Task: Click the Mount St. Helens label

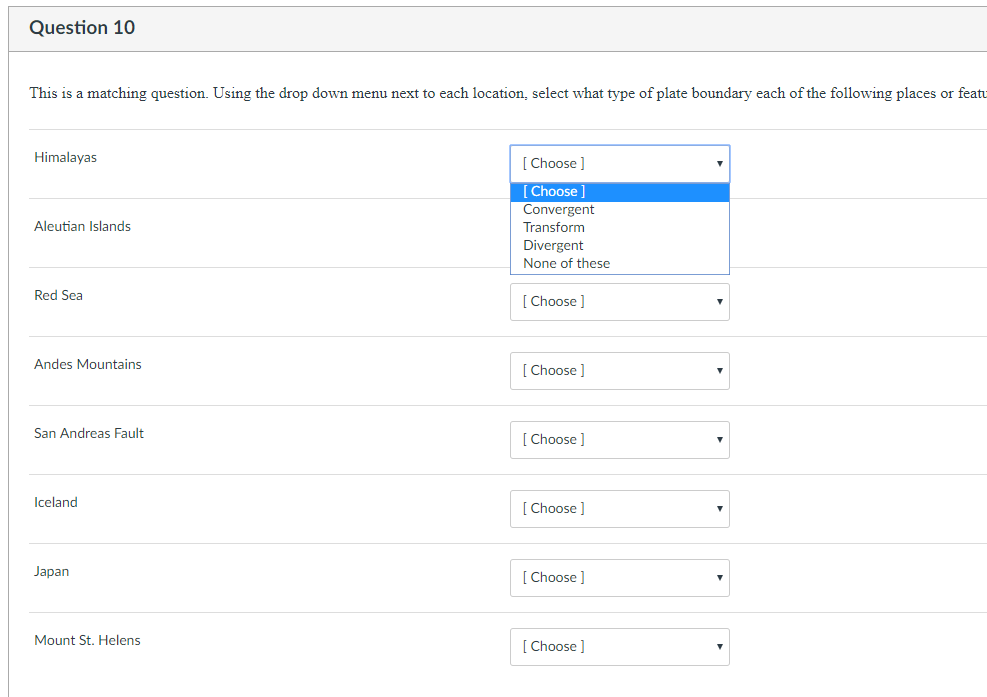Action: tap(87, 640)
